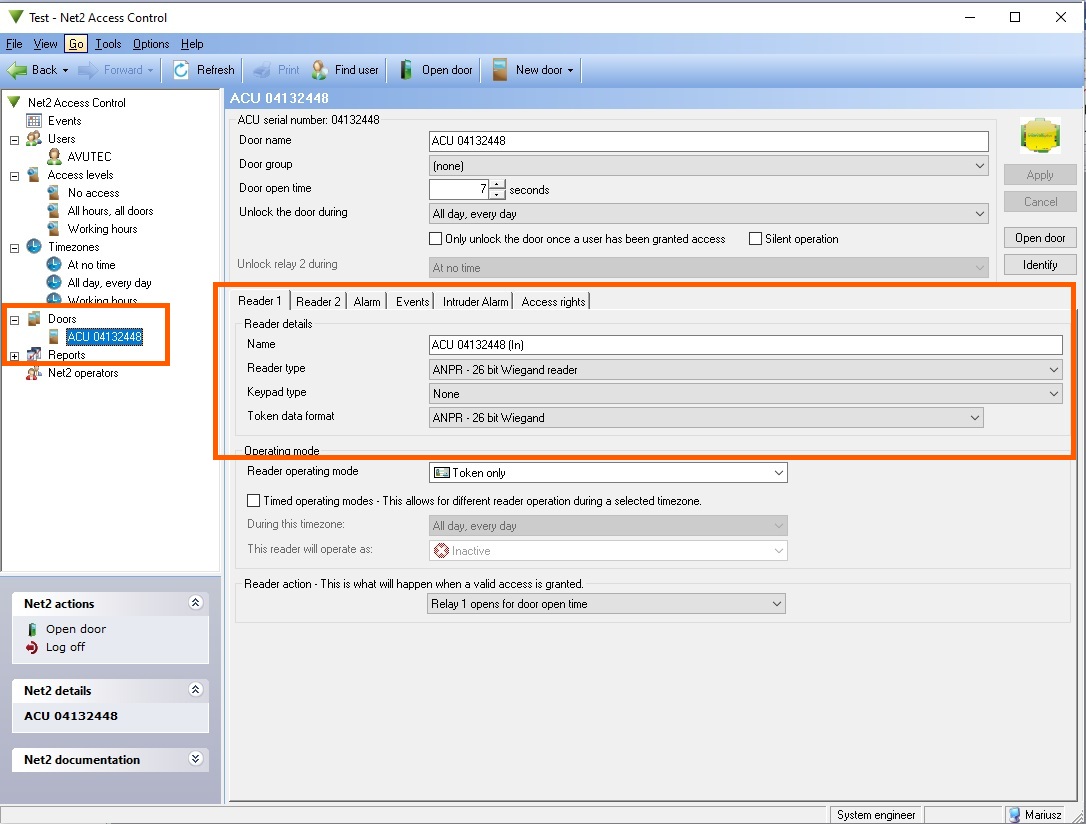Click the Refresh icon in toolbar
Image resolution: width=1086 pixels, height=824 pixels.
[x=181, y=70]
